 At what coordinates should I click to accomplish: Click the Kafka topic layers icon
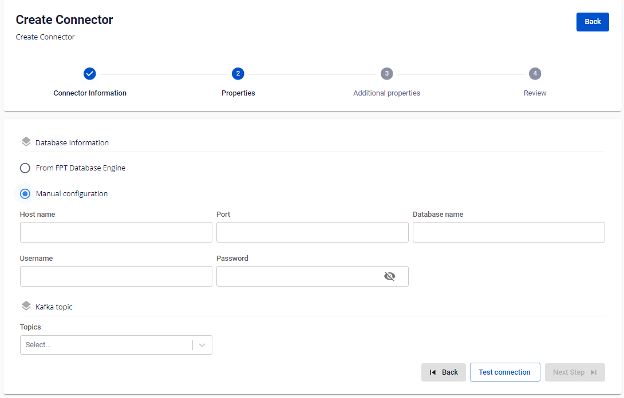pos(26,306)
